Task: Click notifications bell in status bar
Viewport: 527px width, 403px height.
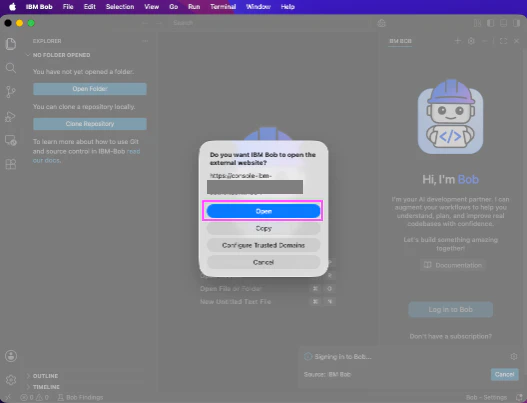Action: (519, 398)
